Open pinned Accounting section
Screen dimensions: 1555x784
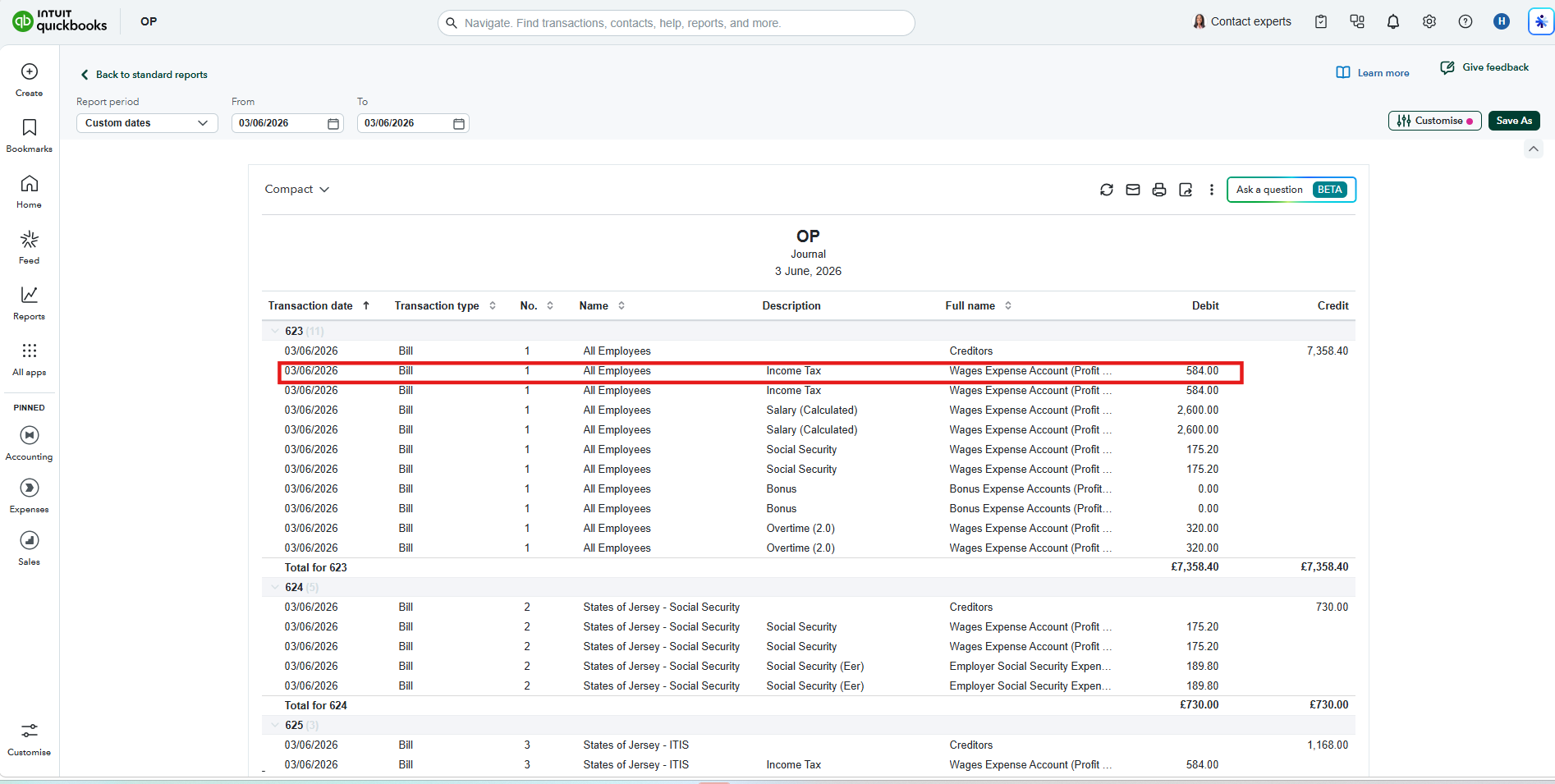[30, 443]
